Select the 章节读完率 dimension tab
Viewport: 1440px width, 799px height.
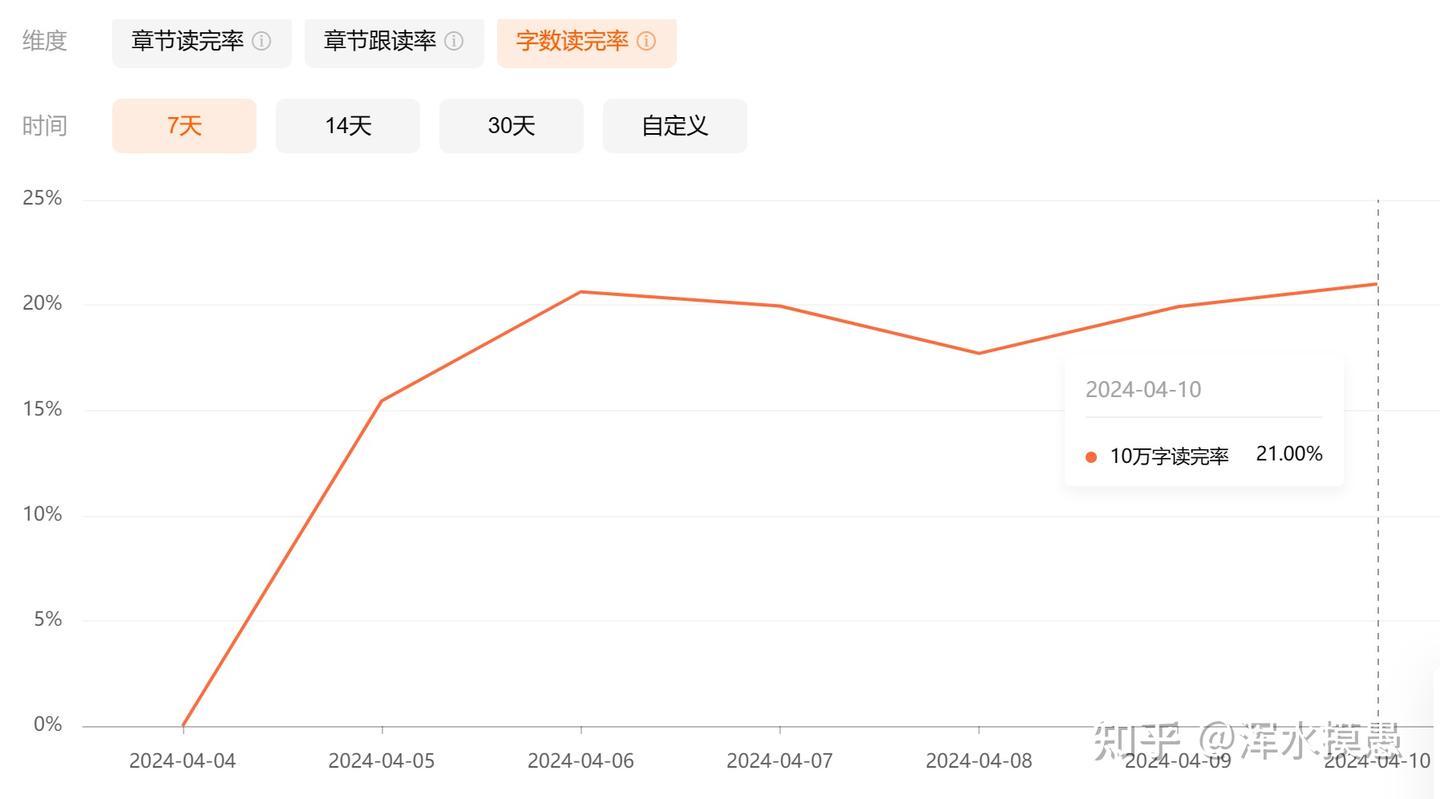coord(202,41)
